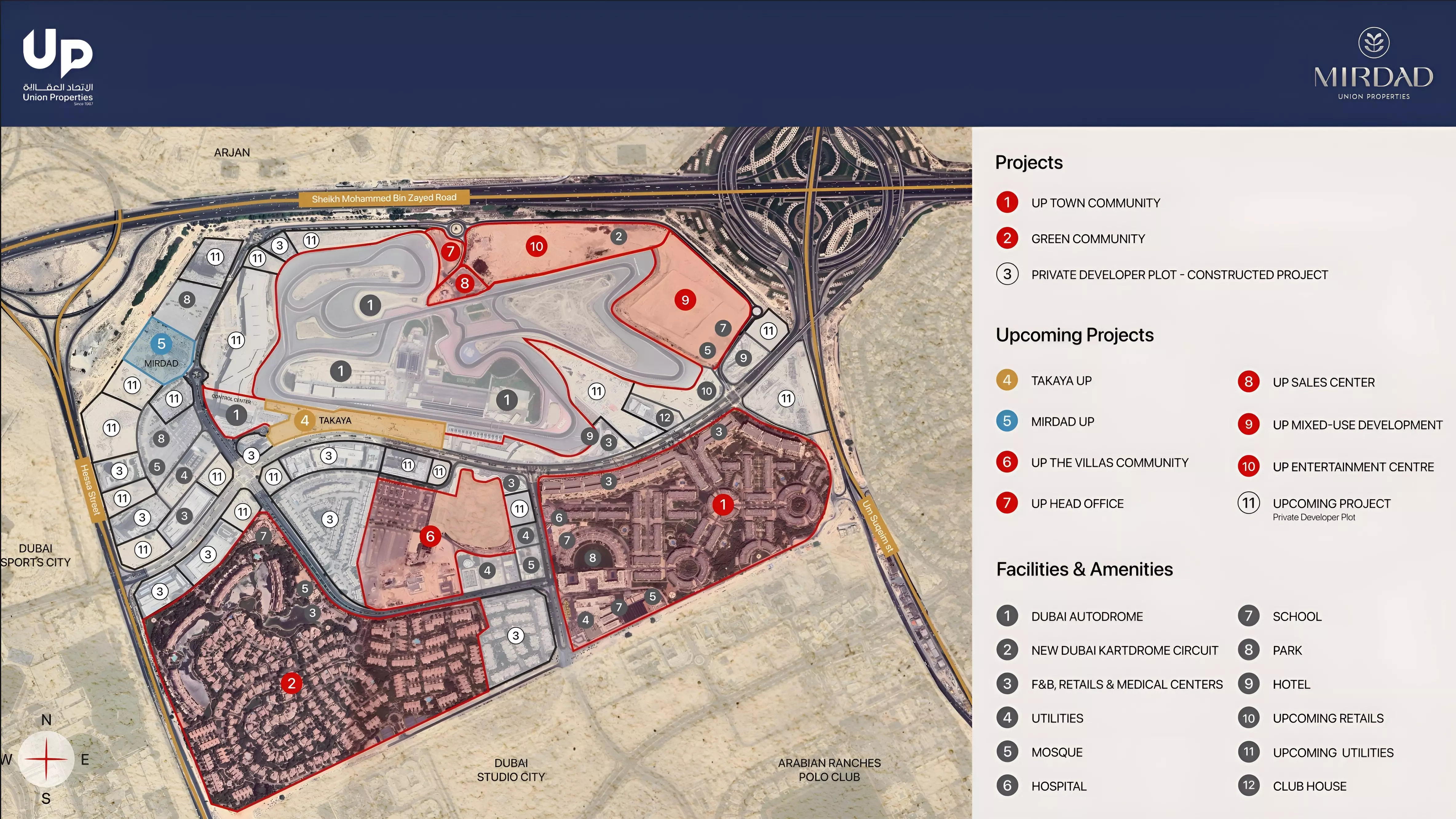Click the Upcoming Projects heading
Image resolution: width=1456 pixels, height=819 pixels.
coord(1074,335)
